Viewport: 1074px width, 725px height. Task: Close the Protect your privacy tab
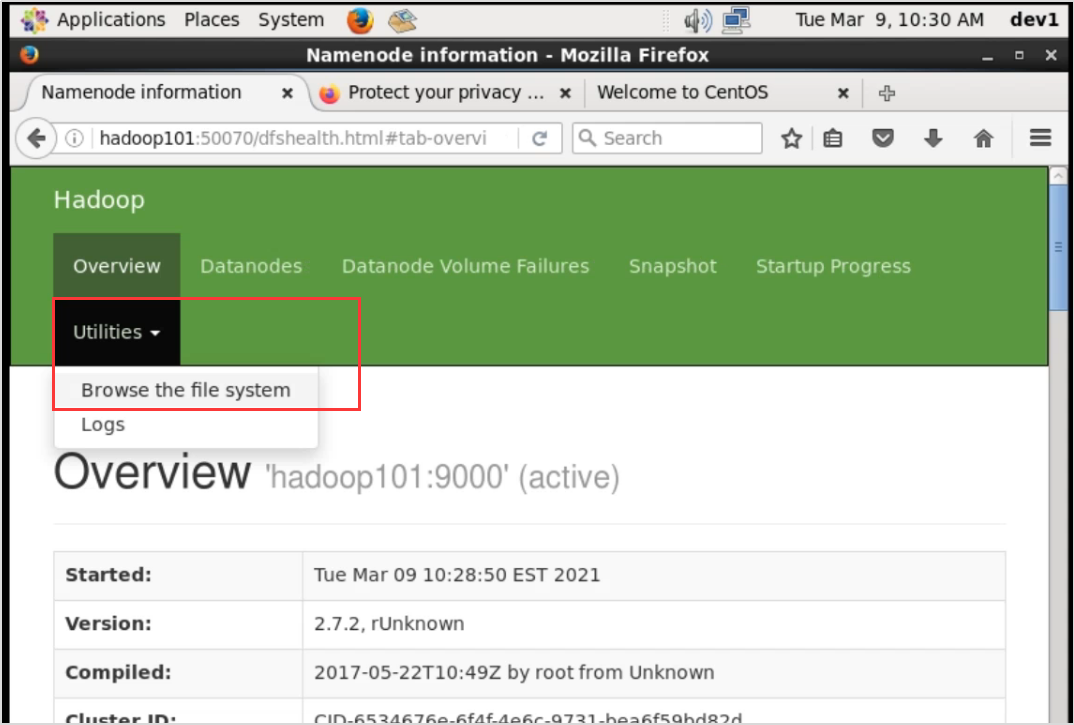coord(565,93)
